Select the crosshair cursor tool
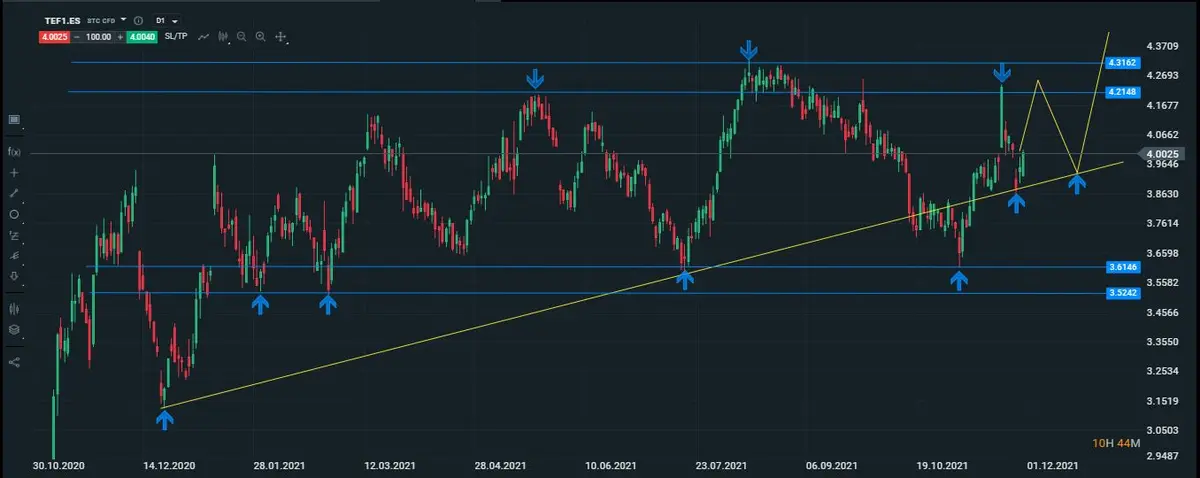The height and width of the screenshot is (478, 1200). [x=14, y=172]
